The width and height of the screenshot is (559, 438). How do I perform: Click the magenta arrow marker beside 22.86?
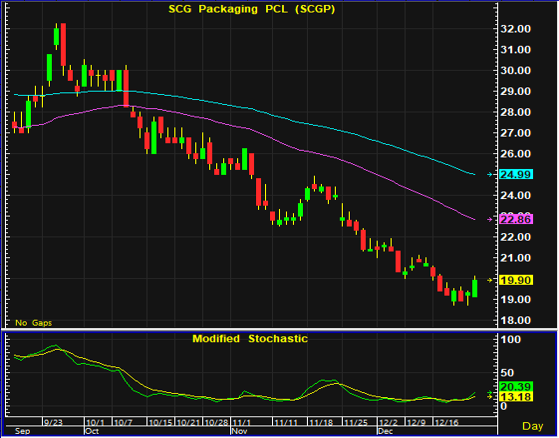click(491, 220)
